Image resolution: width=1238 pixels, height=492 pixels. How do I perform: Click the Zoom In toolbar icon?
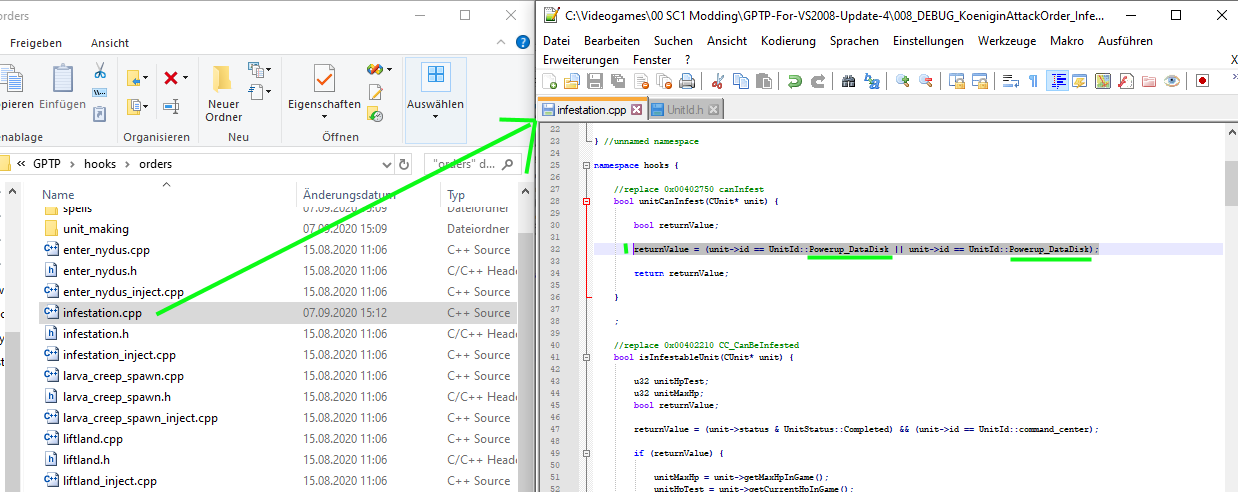point(902,81)
